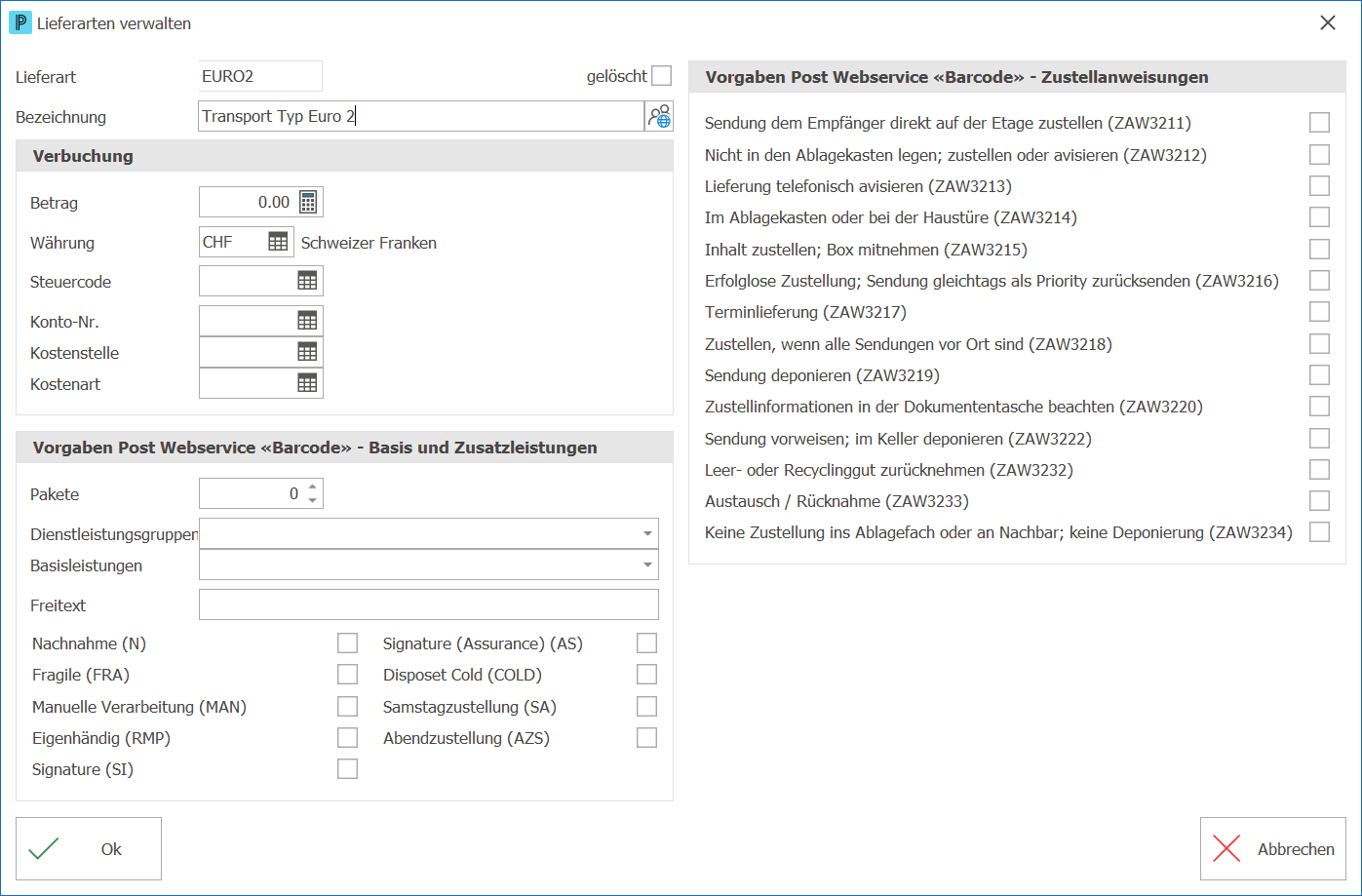
Task: Check Leer- oder Recyclinggut zurücknehmen (ZAW3232)
Action: point(1319,470)
